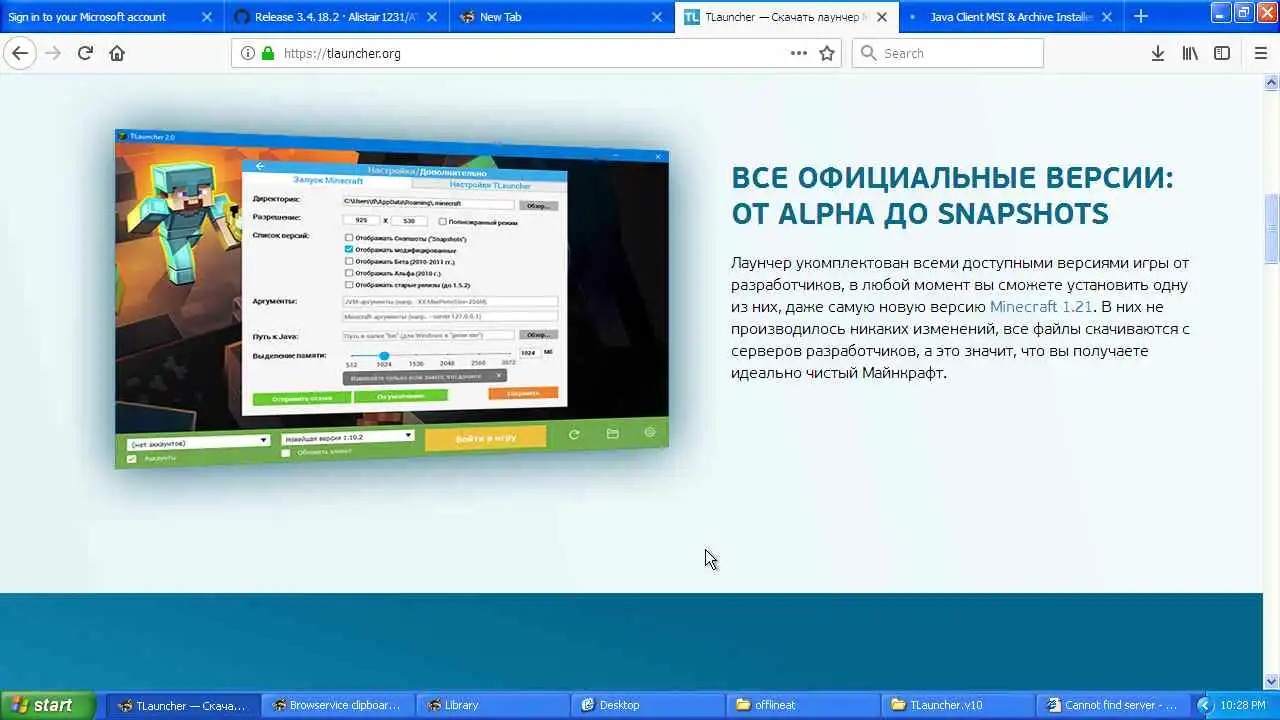The width and height of the screenshot is (1280, 720).
Task: Show site information icon in address bar
Action: 248,53
